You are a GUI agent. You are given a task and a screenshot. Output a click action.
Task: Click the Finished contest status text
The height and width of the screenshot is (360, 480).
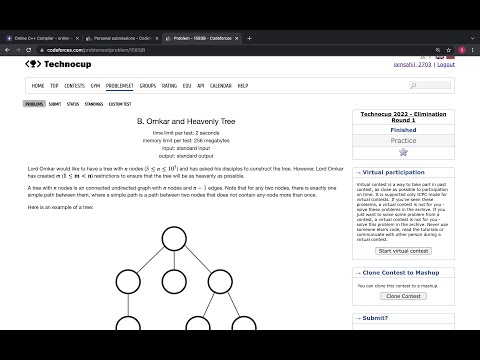click(403, 130)
